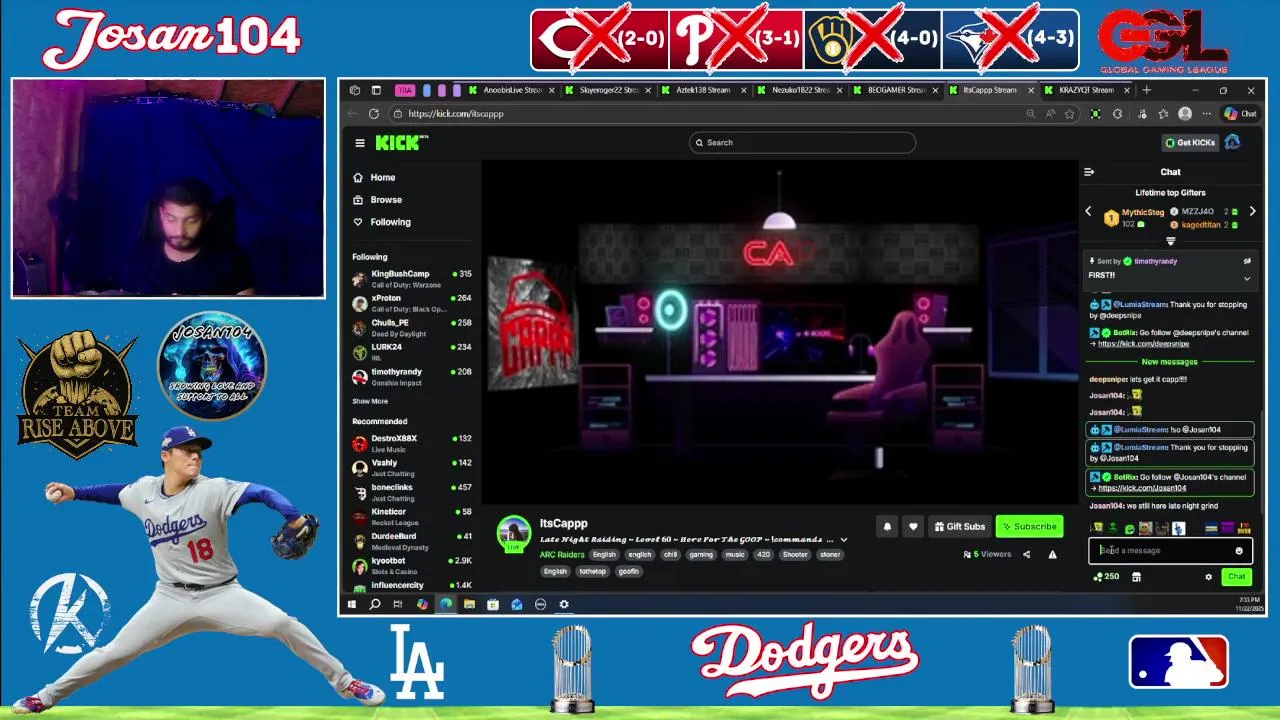
Task: Show next top gifters arrow
Action: pyautogui.click(x=1252, y=212)
